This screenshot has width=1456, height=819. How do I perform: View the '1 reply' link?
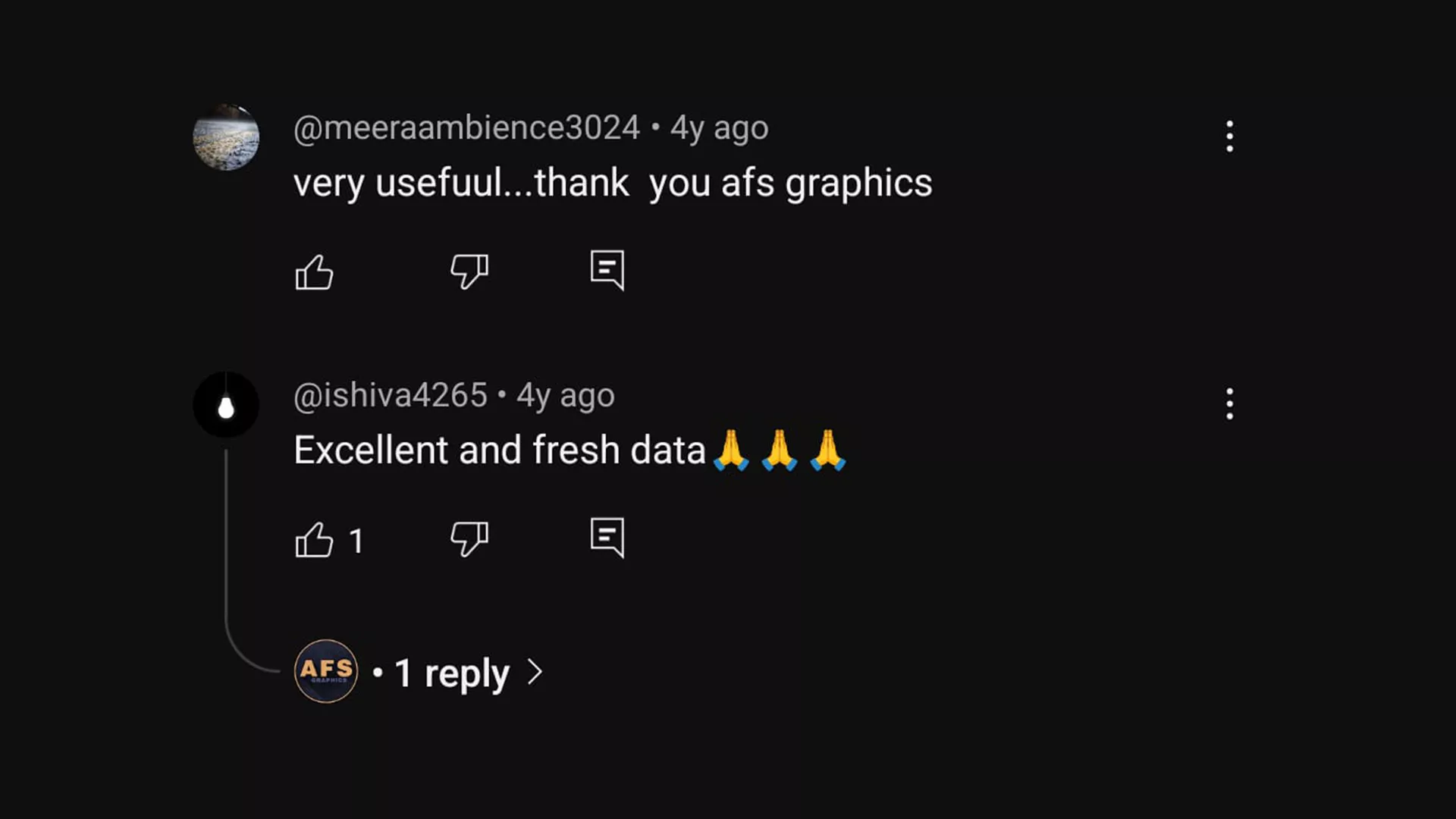pos(452,673)
